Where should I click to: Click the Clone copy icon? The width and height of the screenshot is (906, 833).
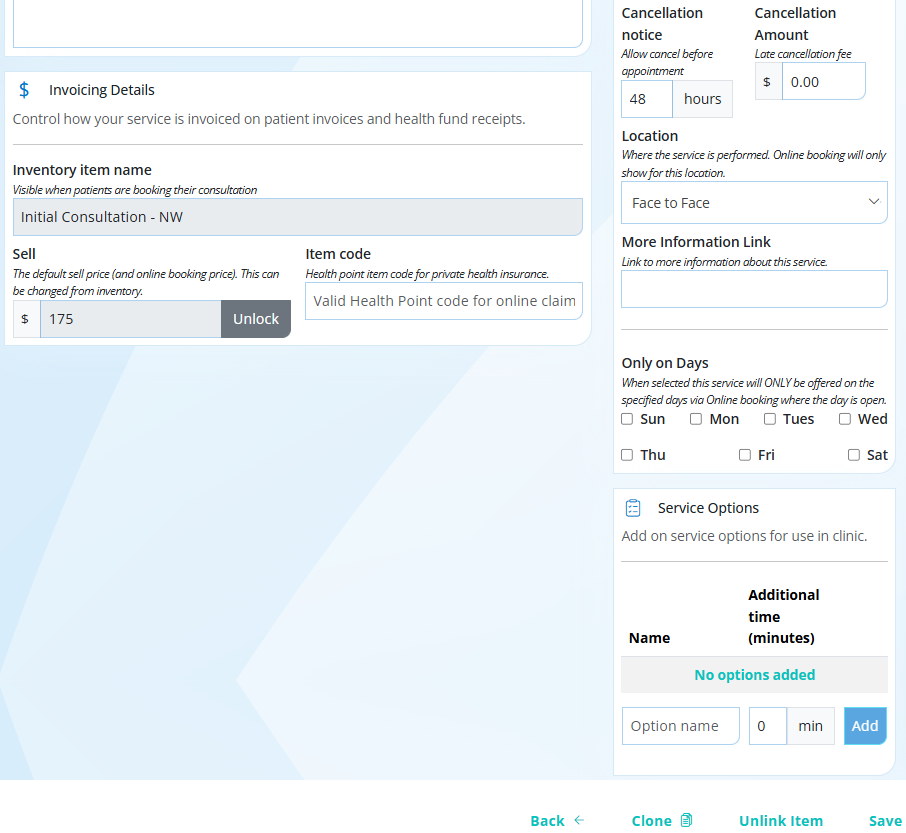[x=686, y=820]
